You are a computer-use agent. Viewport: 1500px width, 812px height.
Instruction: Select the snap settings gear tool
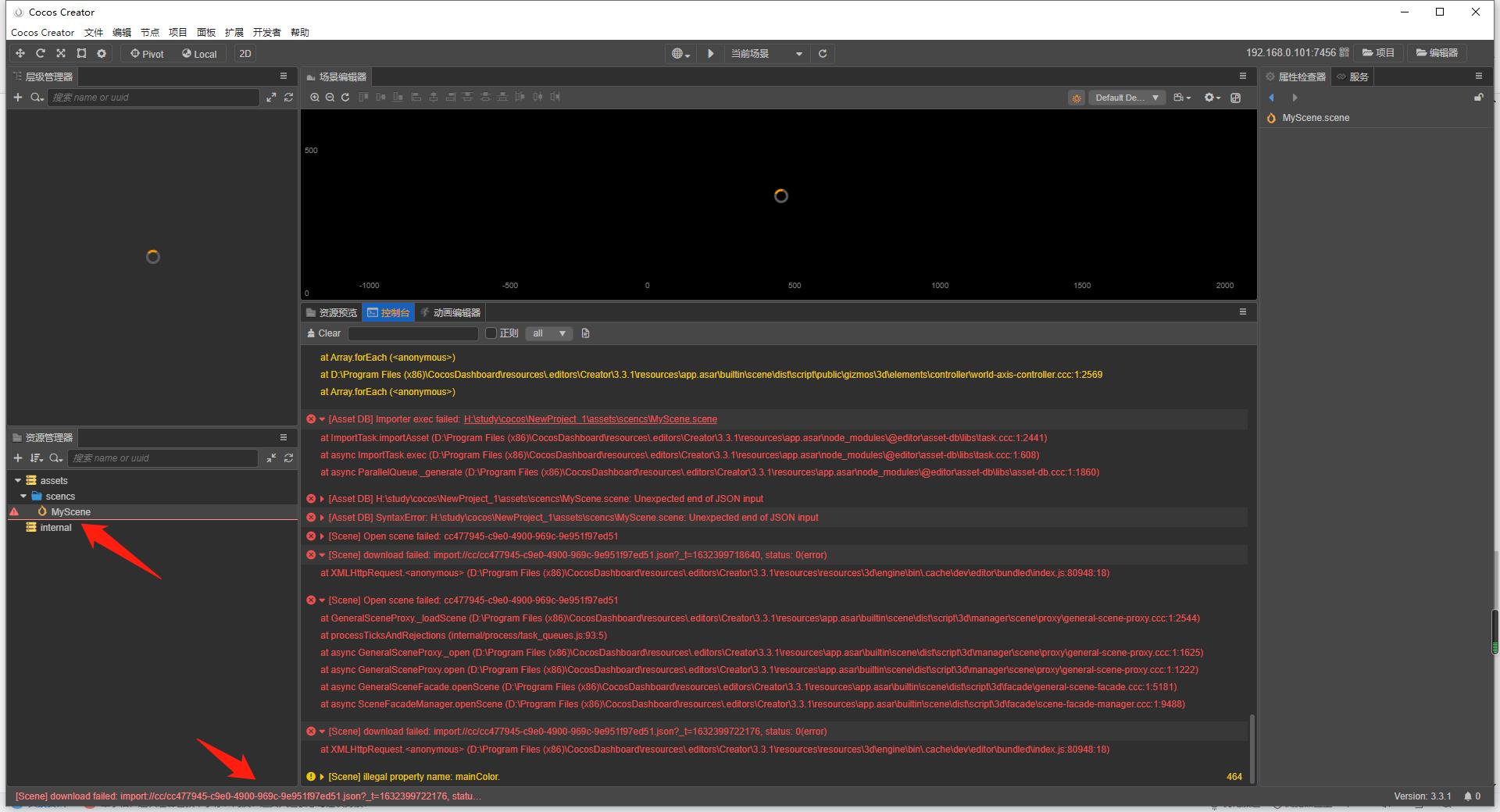point(102,54)
